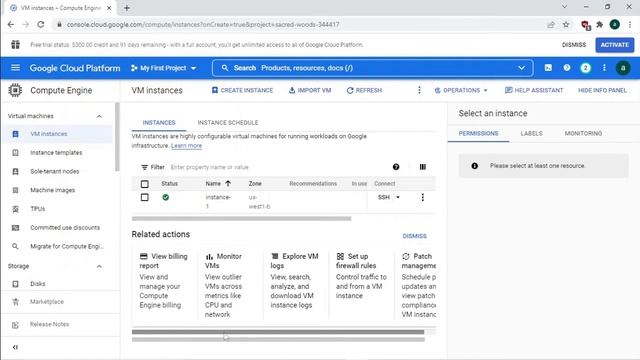Viewport: 640px width, 360px height.
Task: Open the View billing report card
Action: coord(164,280)
